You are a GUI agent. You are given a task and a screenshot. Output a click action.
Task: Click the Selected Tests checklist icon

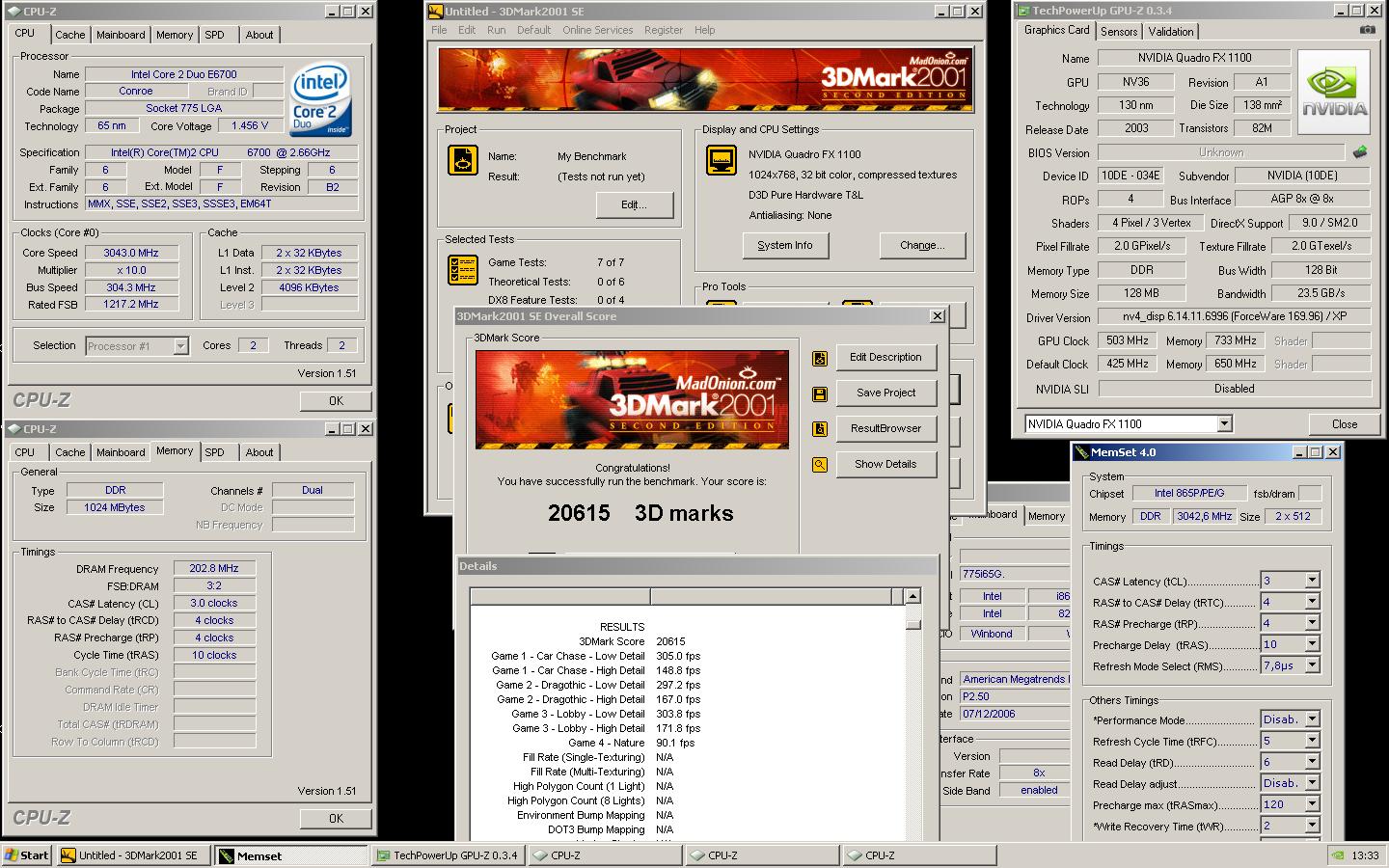(x=463, y=270)
